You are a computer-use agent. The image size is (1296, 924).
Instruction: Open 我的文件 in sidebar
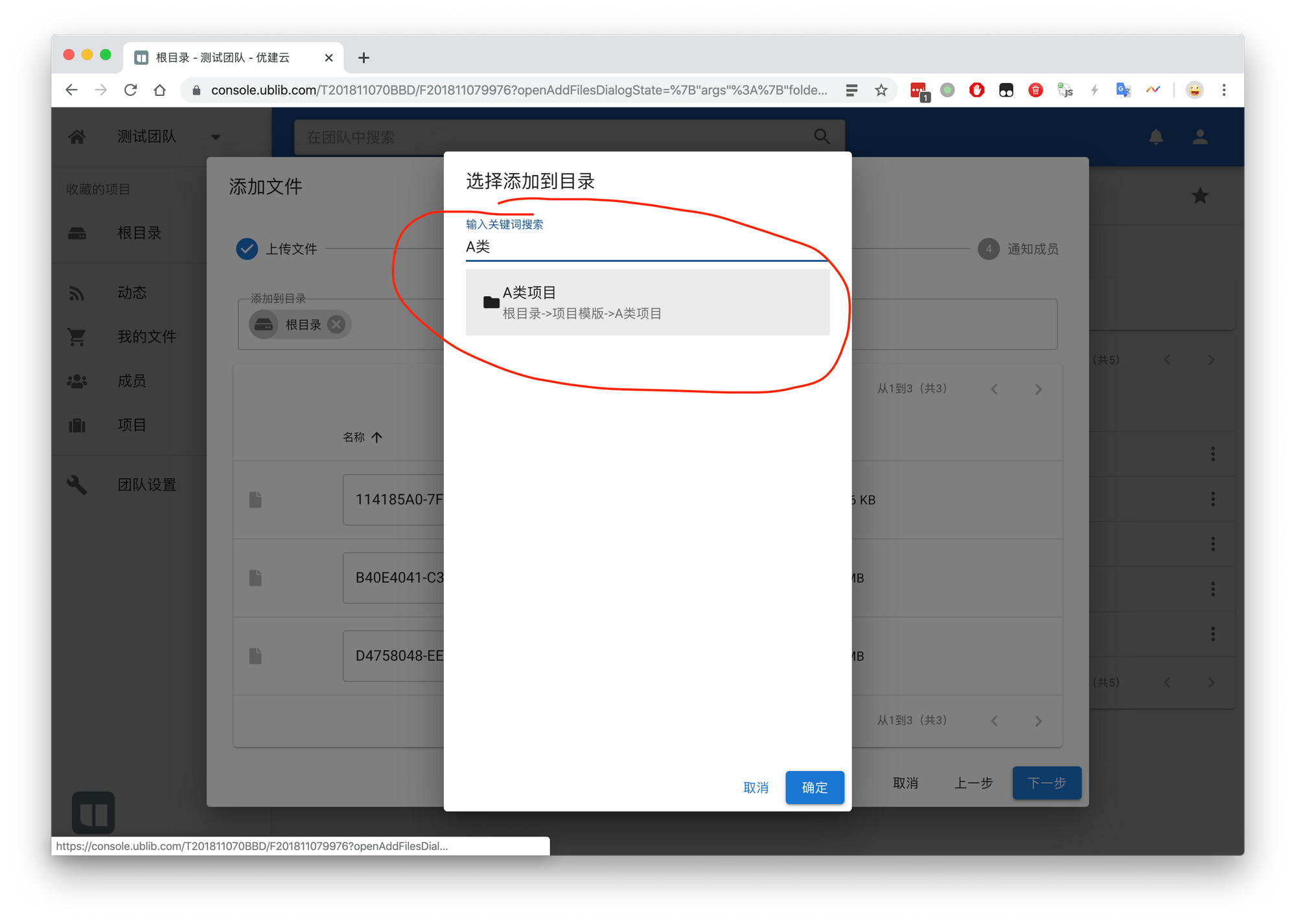click(146, 336)
